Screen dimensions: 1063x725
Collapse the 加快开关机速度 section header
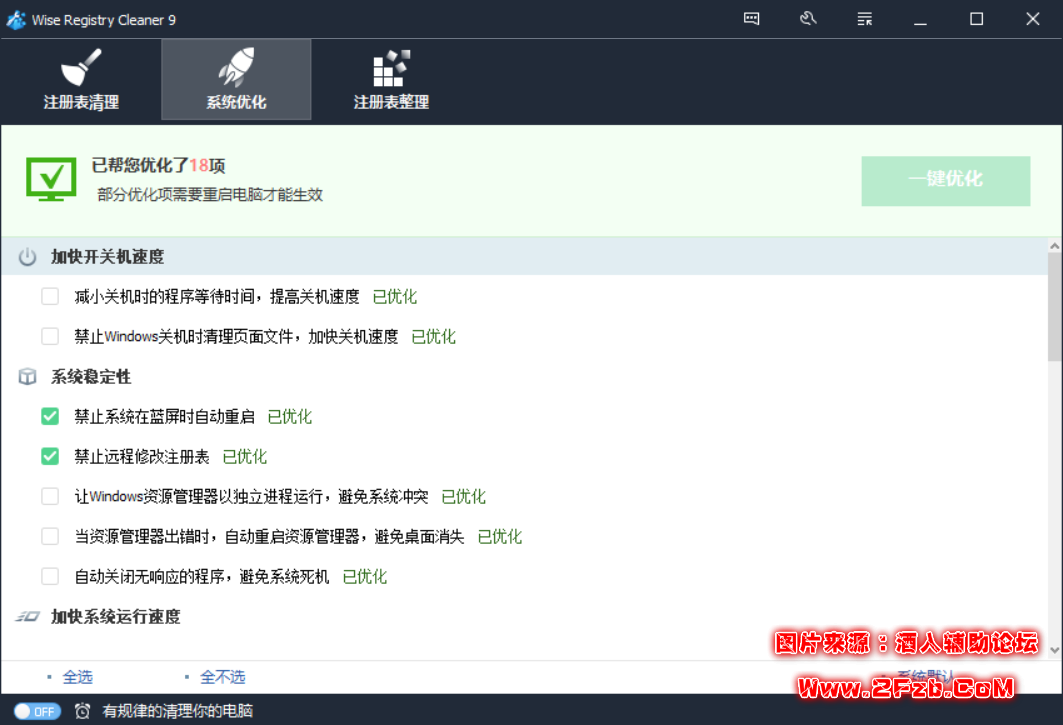[524, 256]
